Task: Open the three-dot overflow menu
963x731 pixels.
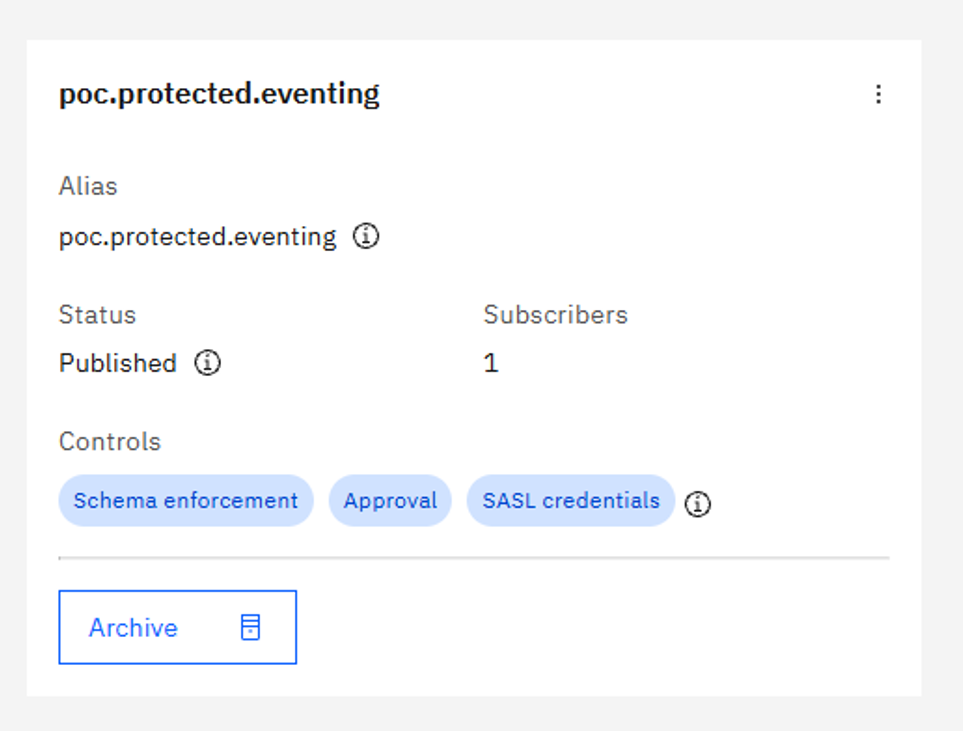Action: 878,94
